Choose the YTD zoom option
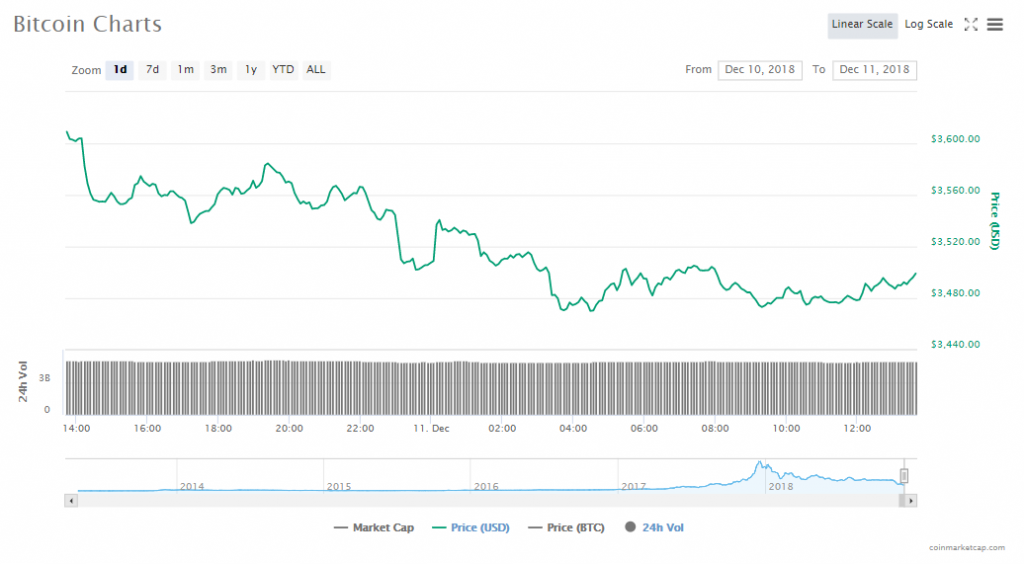This screenshot has height=564, width=1024. pyautogui.click(x=284, y=70)
